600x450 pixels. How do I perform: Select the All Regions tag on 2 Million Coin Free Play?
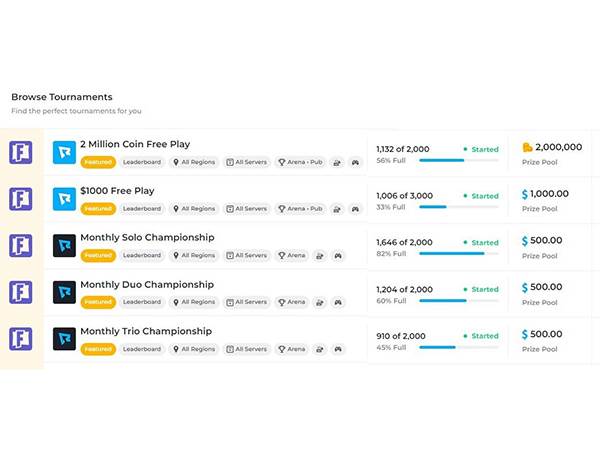pos(194,162)
